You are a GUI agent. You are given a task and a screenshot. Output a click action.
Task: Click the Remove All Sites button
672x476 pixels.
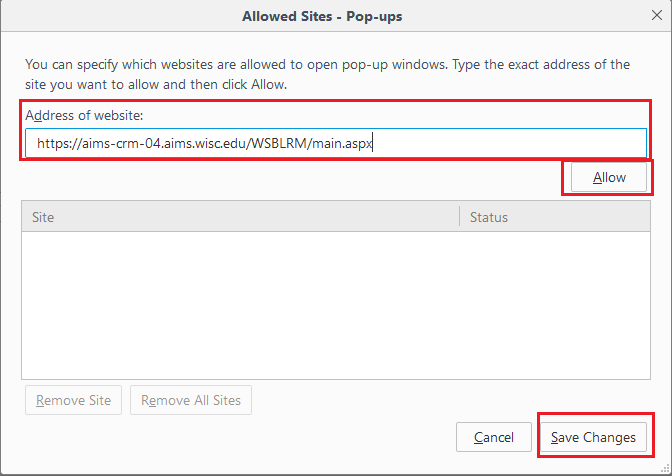click(x=191, y=401)
